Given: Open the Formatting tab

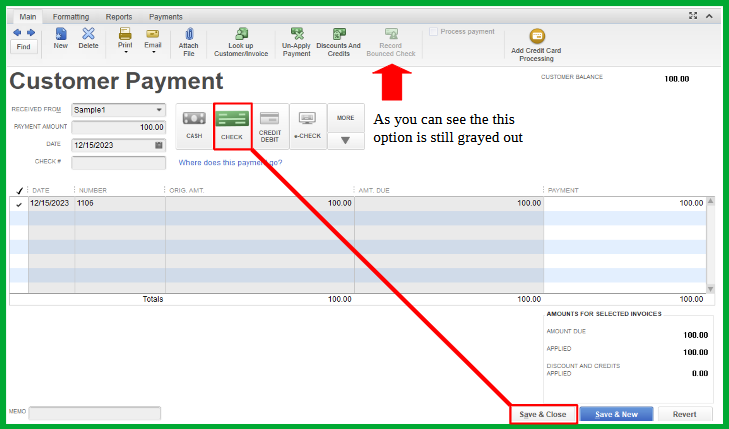Looking at the screenshot, I should [71, 17].
